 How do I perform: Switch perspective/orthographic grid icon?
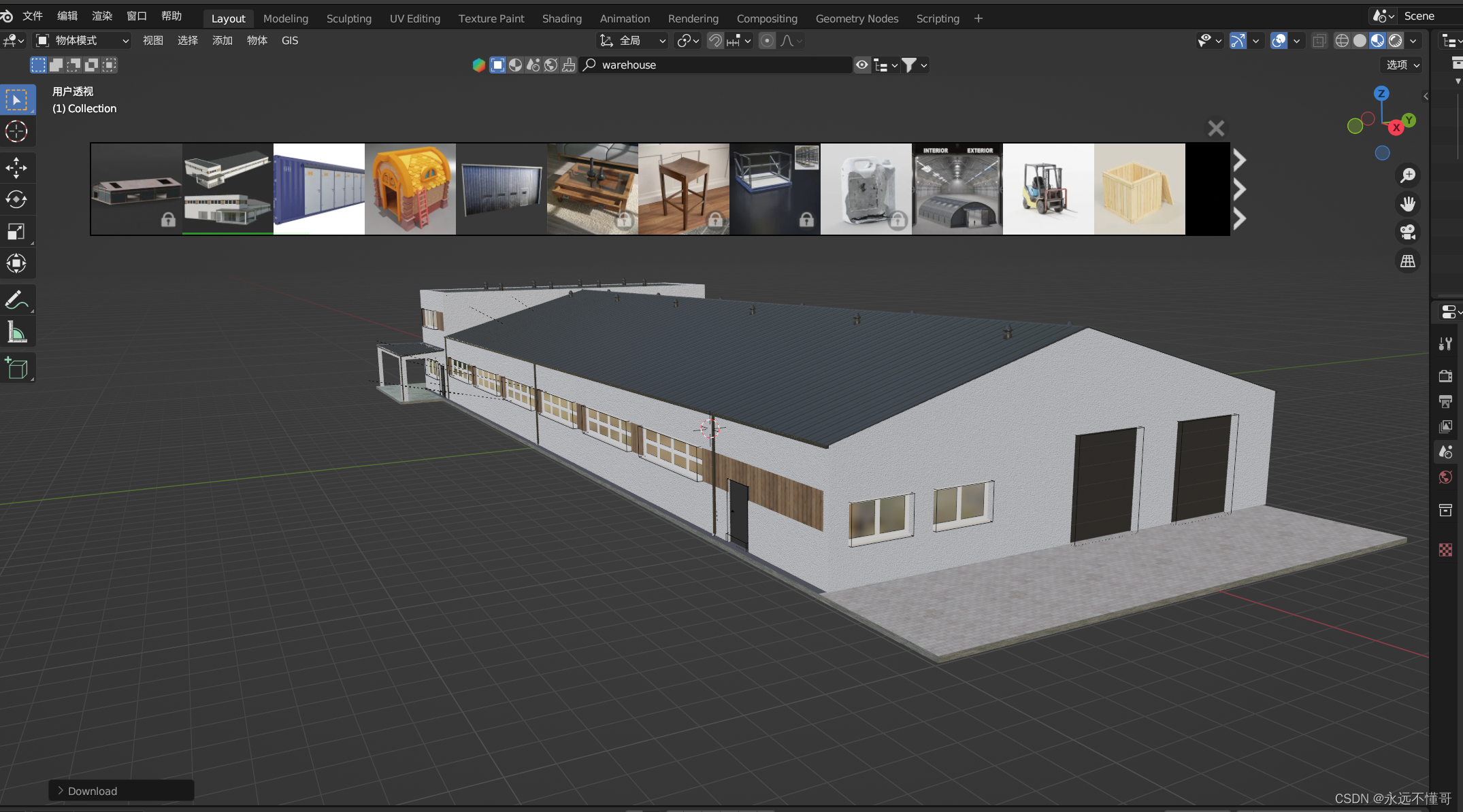tap(1407, 261)
